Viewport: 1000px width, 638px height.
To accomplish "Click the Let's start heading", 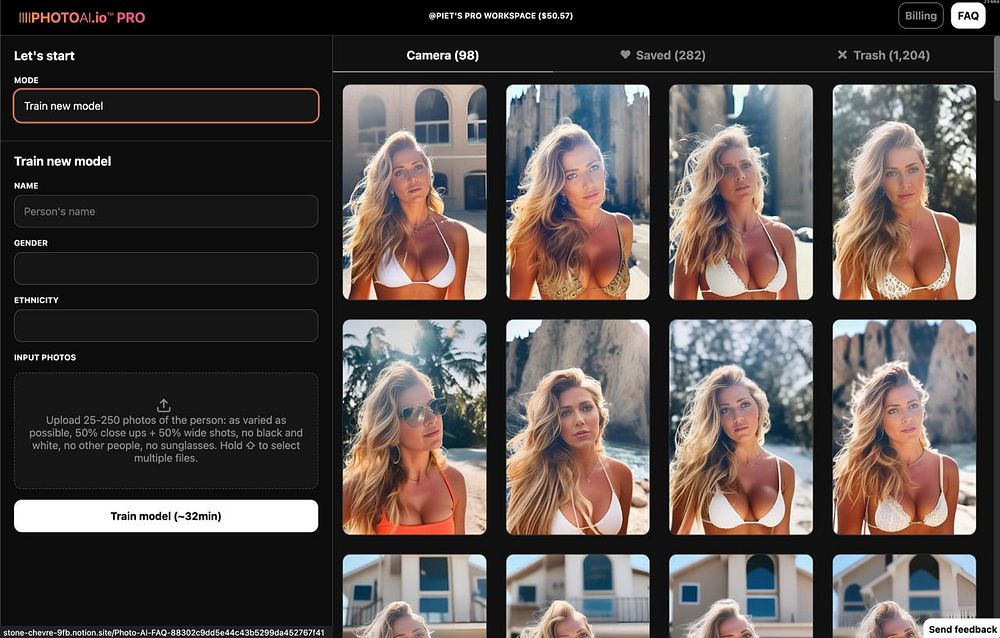I will click(44, 56).
